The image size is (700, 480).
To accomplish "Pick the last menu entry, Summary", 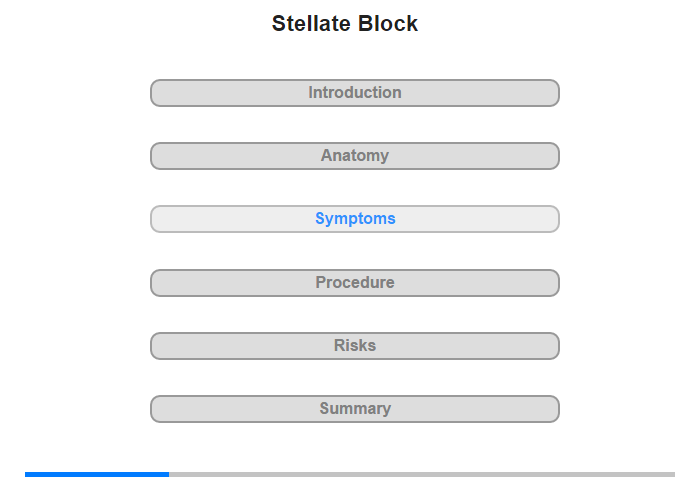I will point(355,409).
